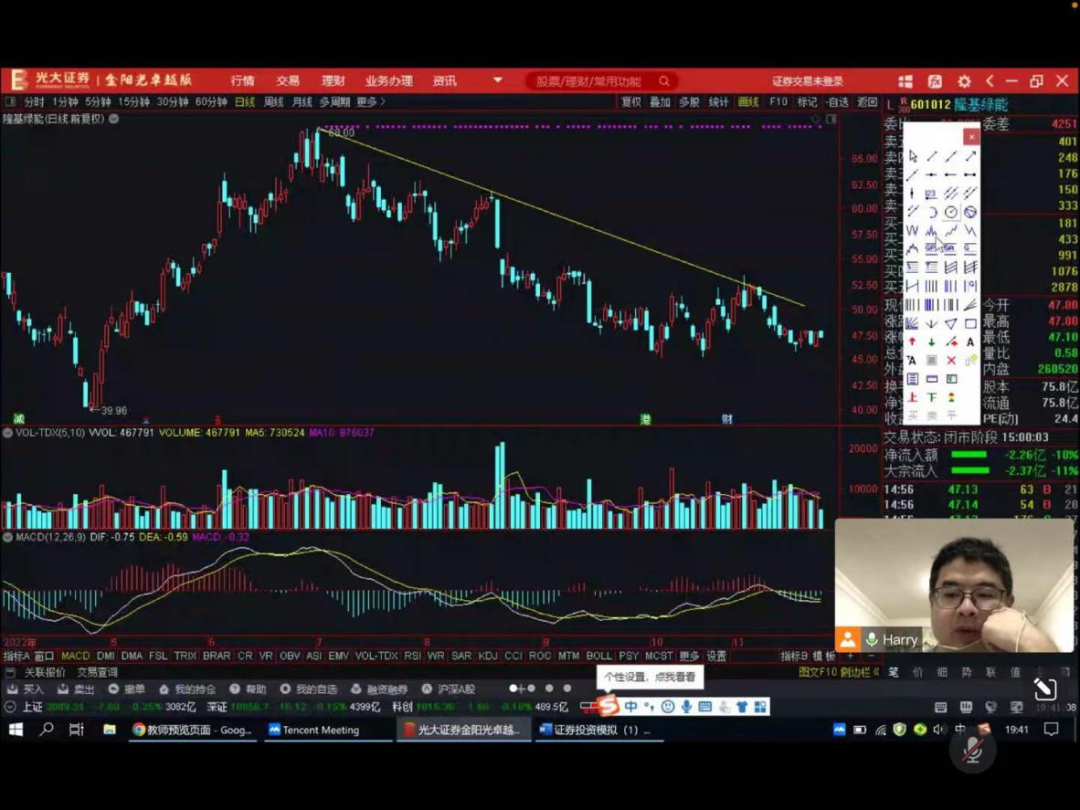This screenshot has height=810, width=1080.
Task: Enable the KDJ indicator
Action: click(488, 656)
